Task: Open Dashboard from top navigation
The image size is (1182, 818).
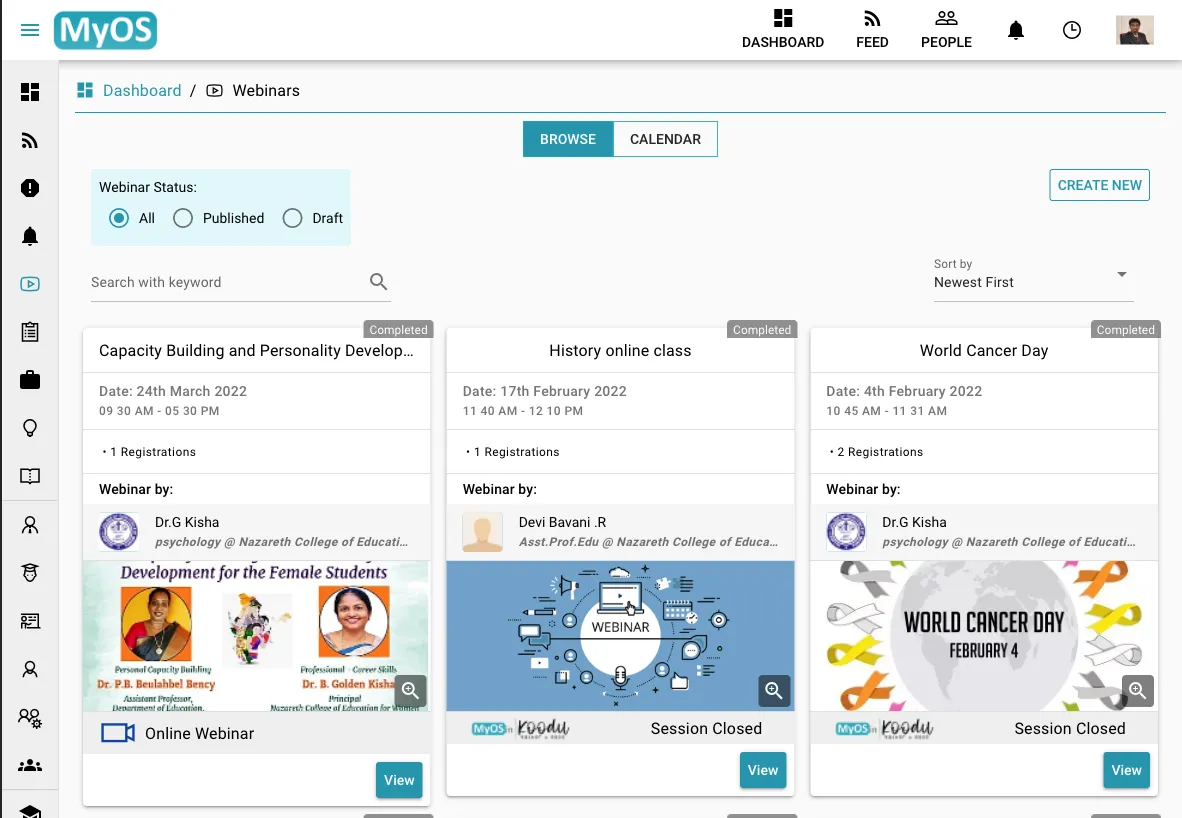Action: click(782, 29)
